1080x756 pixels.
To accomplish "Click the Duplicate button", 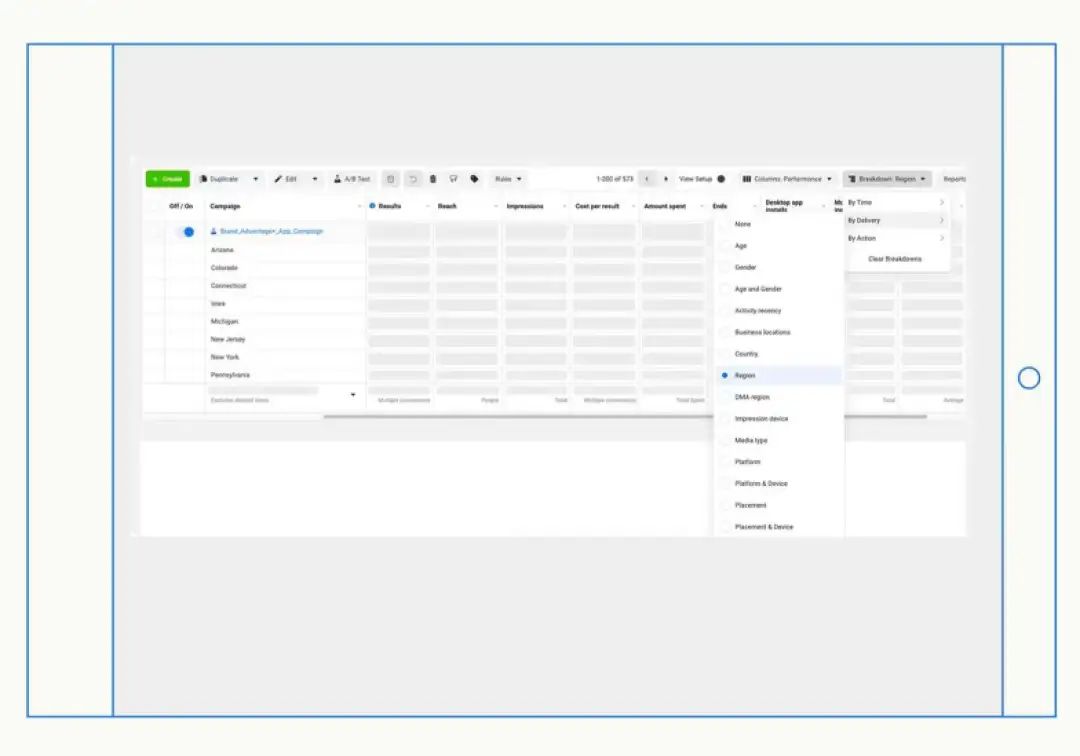I will [219, 179].
